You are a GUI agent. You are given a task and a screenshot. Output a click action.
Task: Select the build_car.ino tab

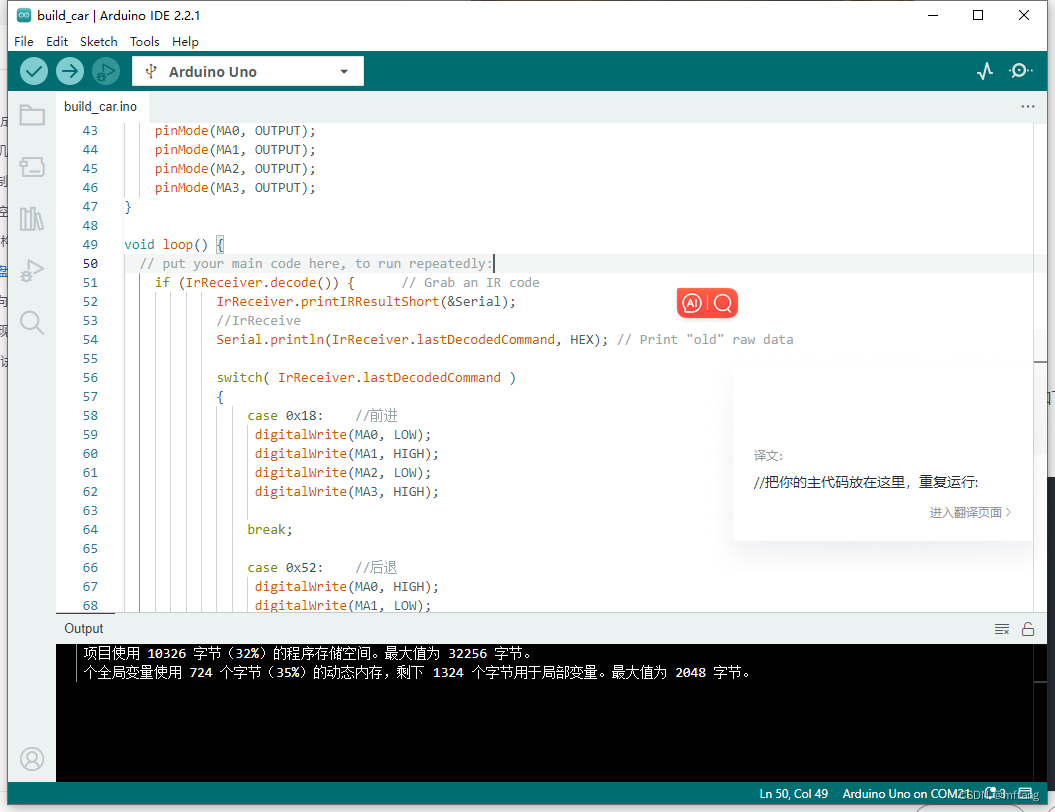pyautogui.click(x=100, y=106)
